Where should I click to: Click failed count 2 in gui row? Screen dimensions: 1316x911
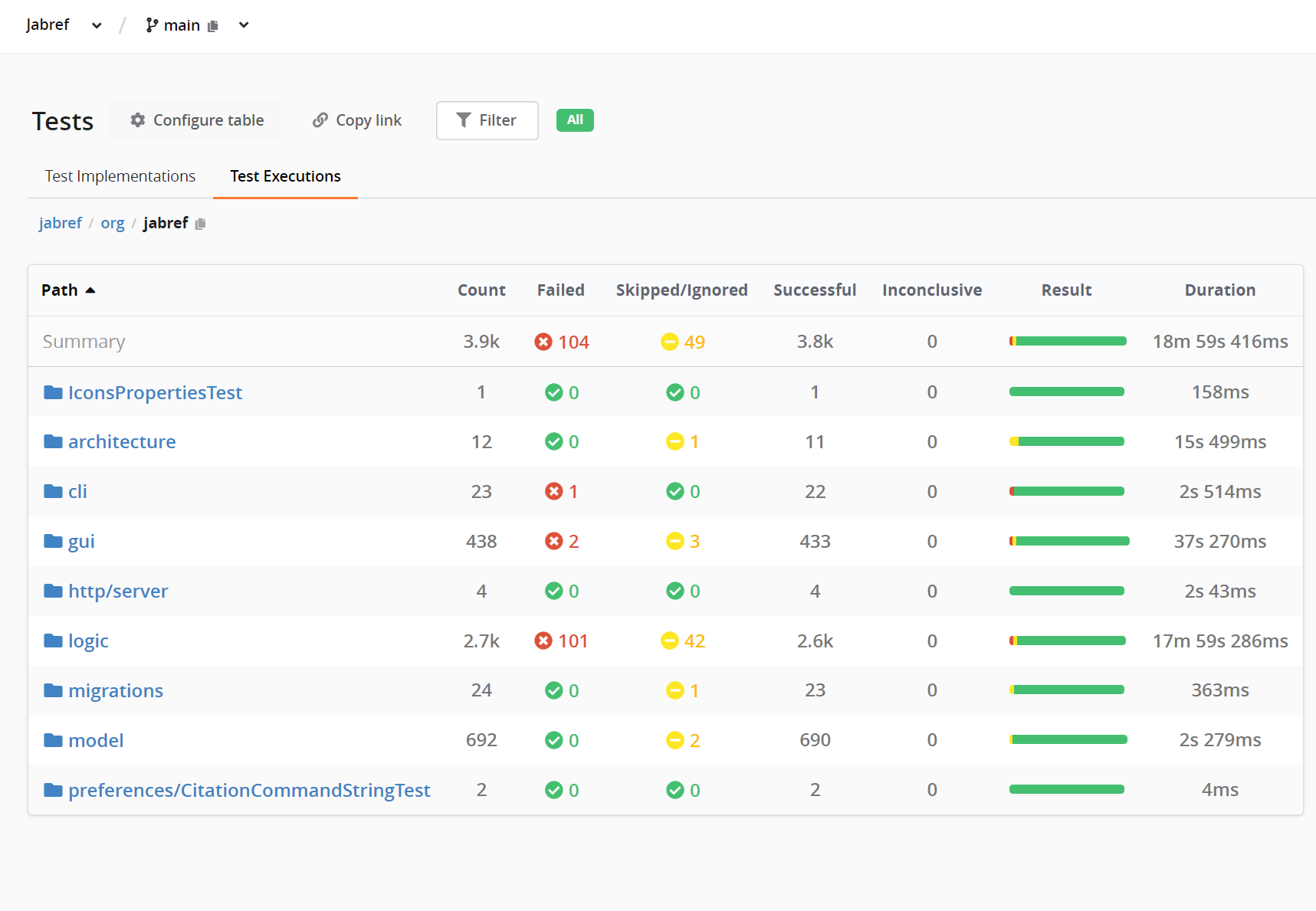click(x=573, y=542)
